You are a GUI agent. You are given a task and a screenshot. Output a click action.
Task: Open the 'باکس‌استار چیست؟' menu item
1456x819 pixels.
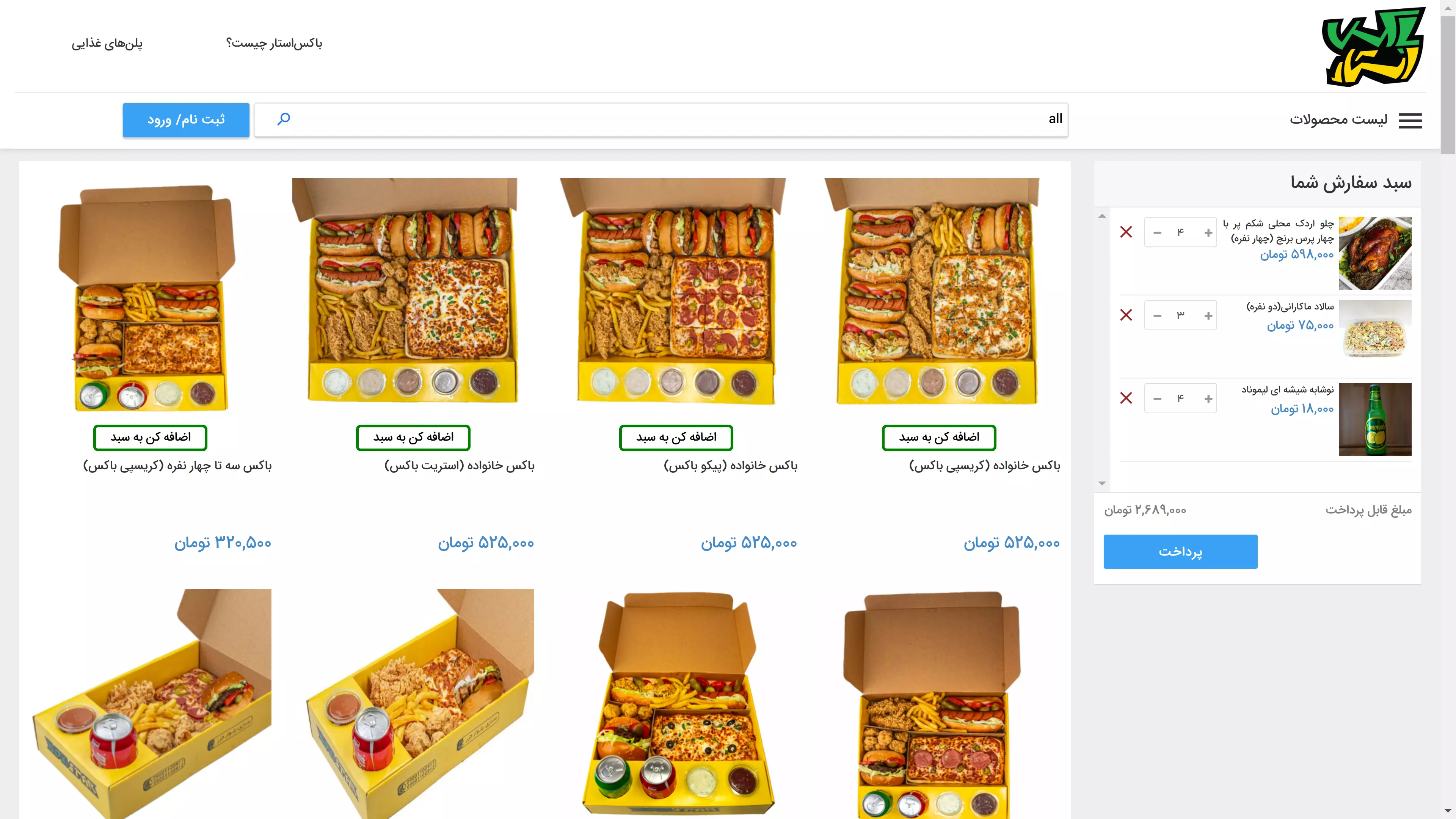click(x=274, y=44)
